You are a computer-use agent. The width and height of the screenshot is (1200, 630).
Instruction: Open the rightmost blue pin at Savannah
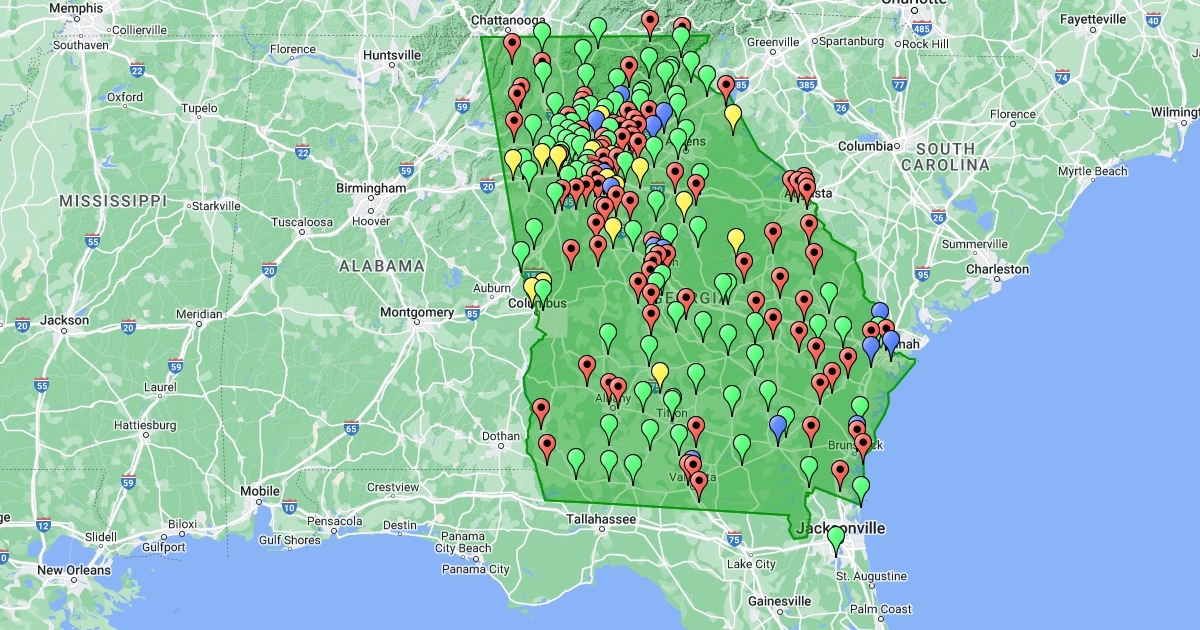pos(891,342)
